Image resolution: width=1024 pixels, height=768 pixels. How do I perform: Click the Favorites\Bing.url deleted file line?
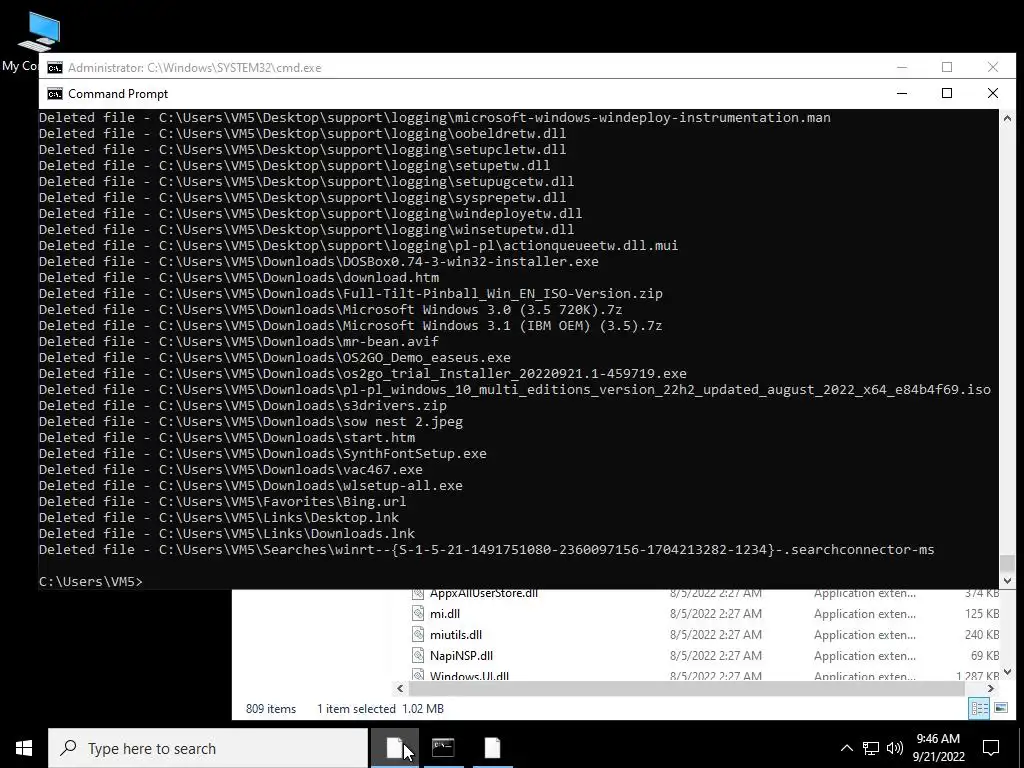click(x=223, y=502)
